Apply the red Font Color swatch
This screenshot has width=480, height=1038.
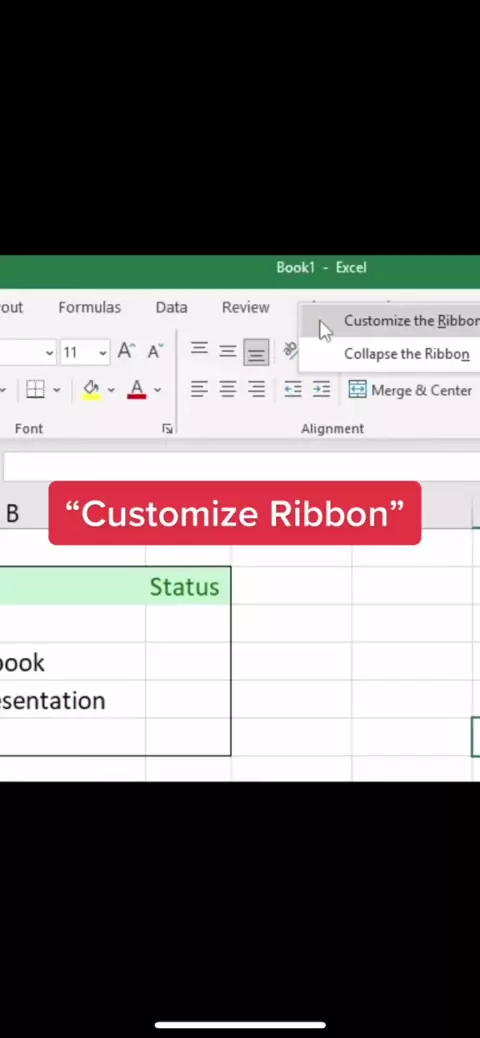137,389
